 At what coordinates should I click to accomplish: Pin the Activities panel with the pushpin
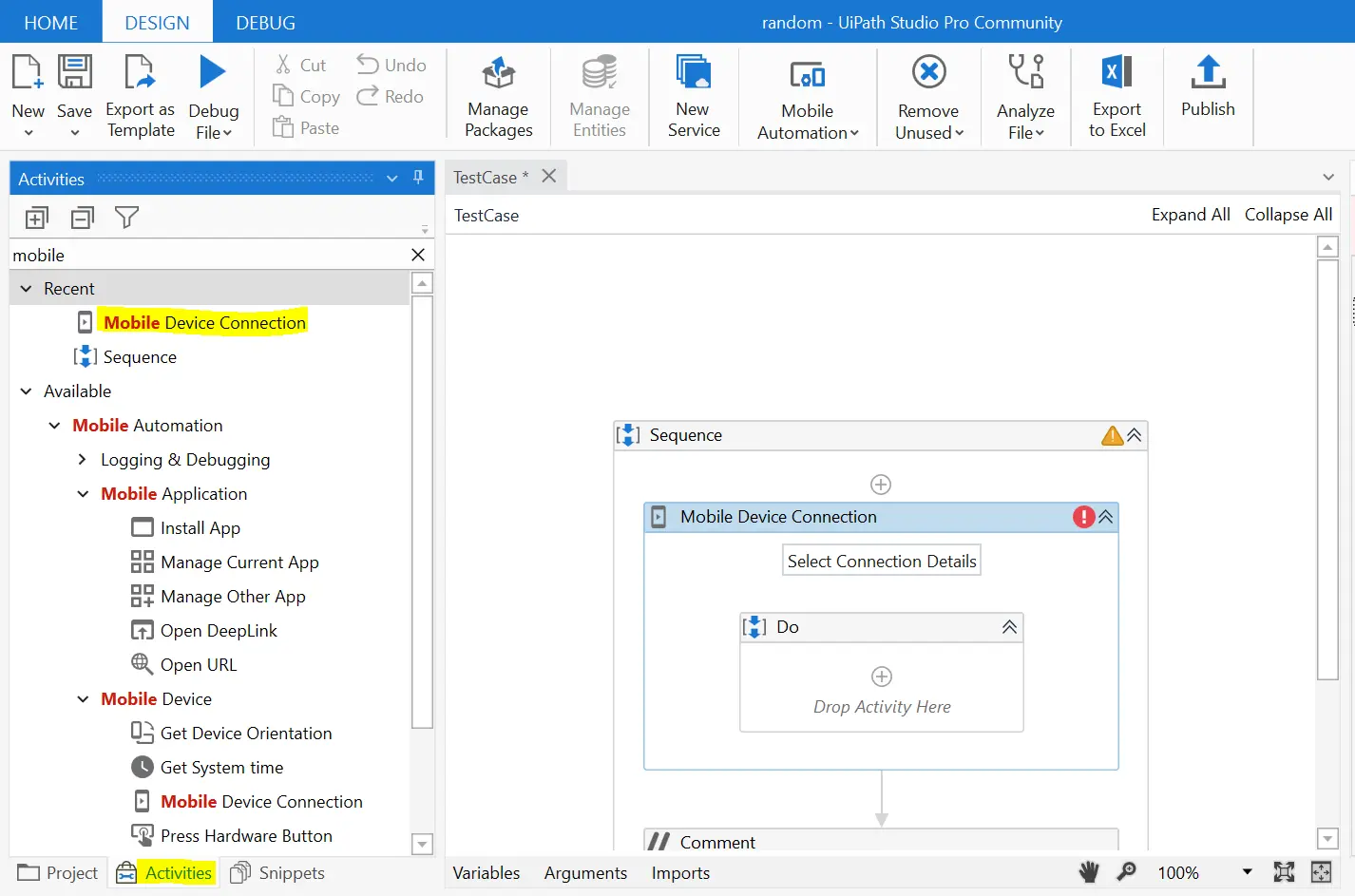pos(418,178)
